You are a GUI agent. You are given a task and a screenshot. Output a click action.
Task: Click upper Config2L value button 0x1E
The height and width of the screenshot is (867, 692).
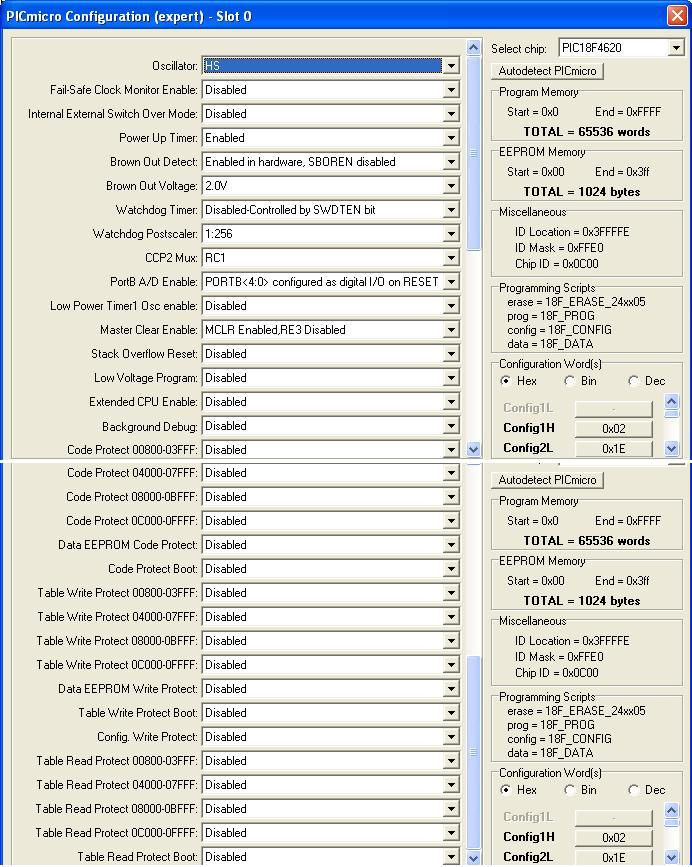[614, 448]
